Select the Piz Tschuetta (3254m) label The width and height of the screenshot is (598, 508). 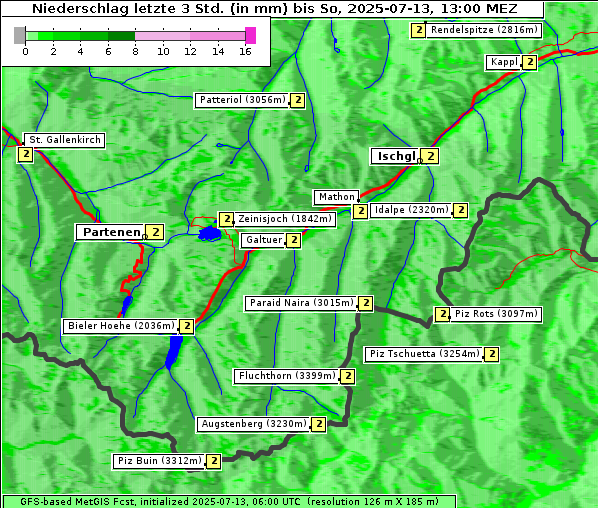[424, 354]
